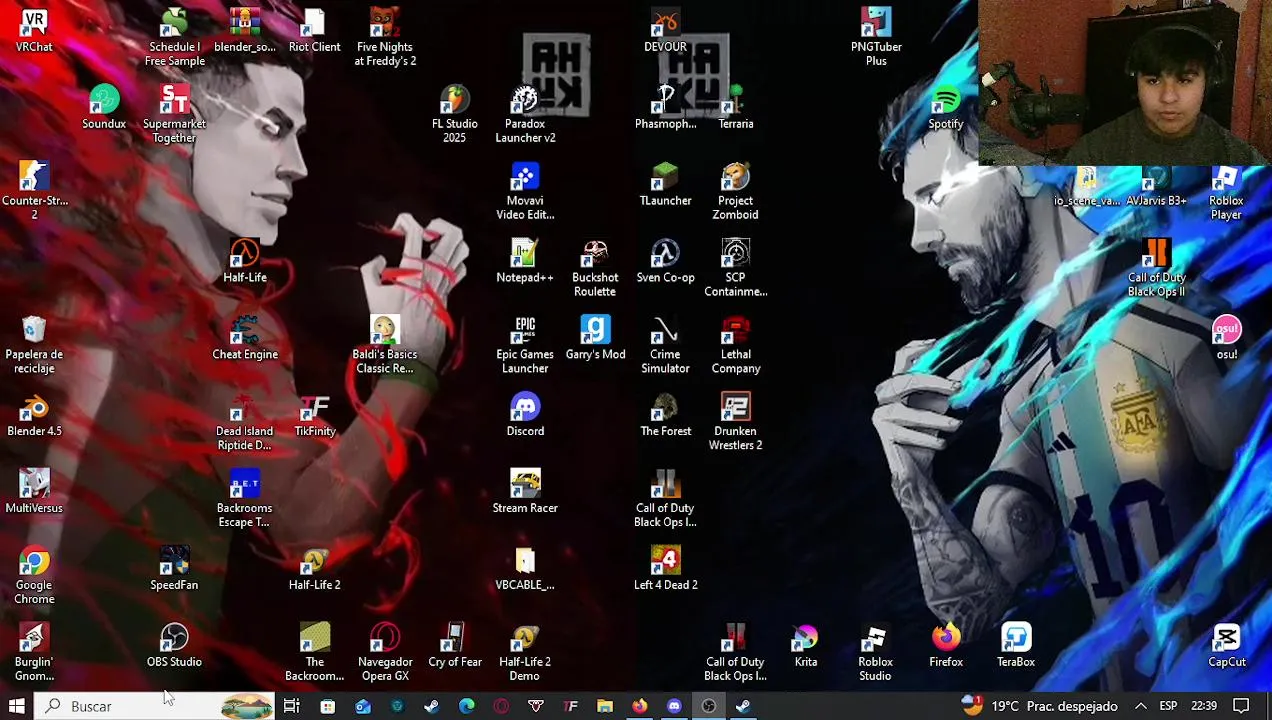
Task: Select the Project Zomboid icon
Action: point(735,192)
